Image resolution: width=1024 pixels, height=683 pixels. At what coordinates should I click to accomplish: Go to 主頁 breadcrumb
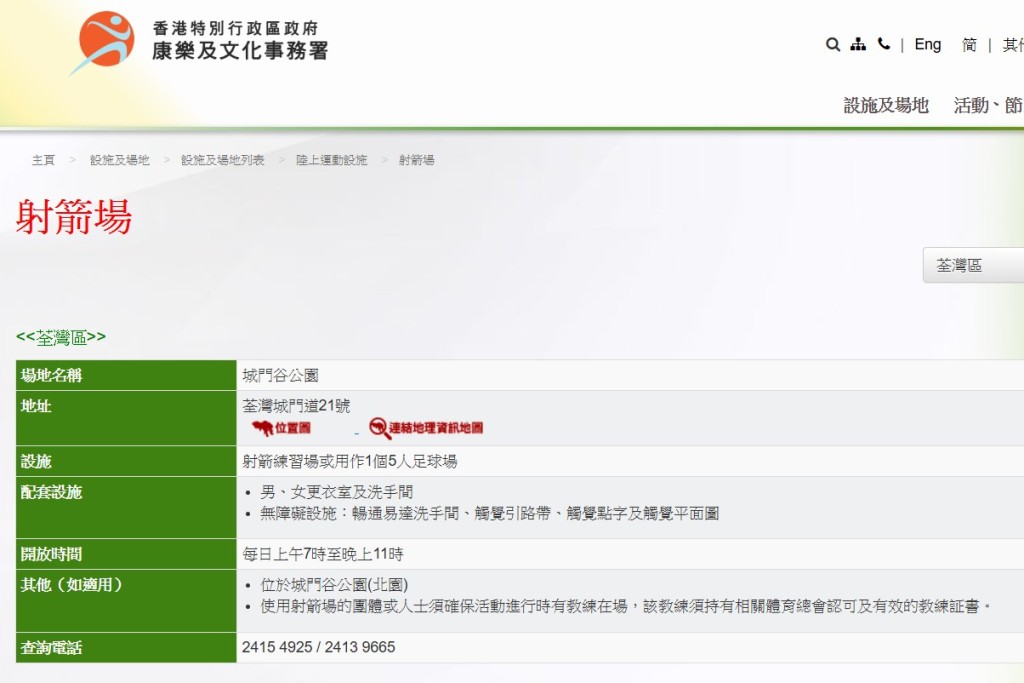(x=43, y=160)
